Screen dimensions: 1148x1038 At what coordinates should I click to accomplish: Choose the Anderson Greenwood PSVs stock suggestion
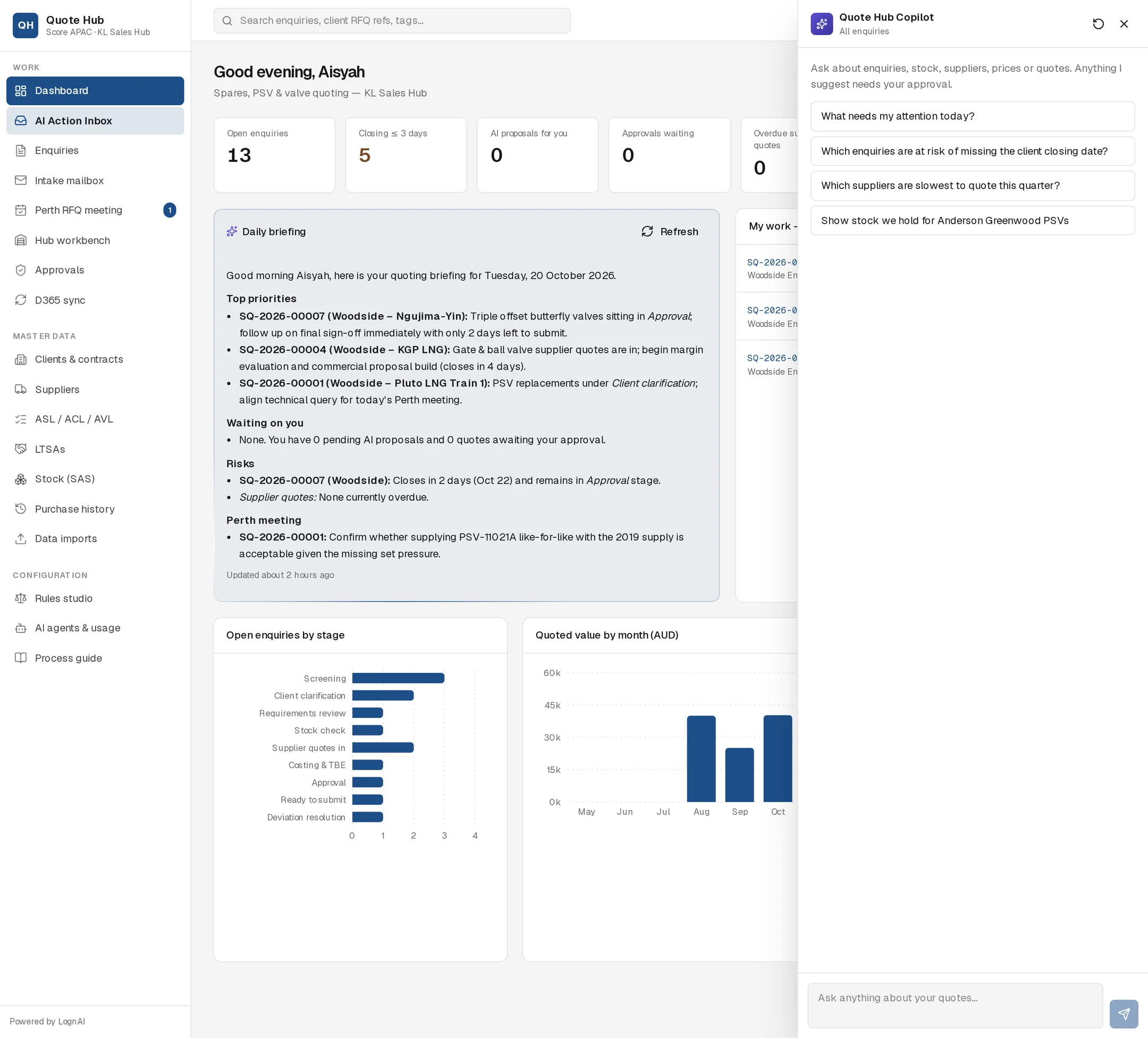click(972, 221)
